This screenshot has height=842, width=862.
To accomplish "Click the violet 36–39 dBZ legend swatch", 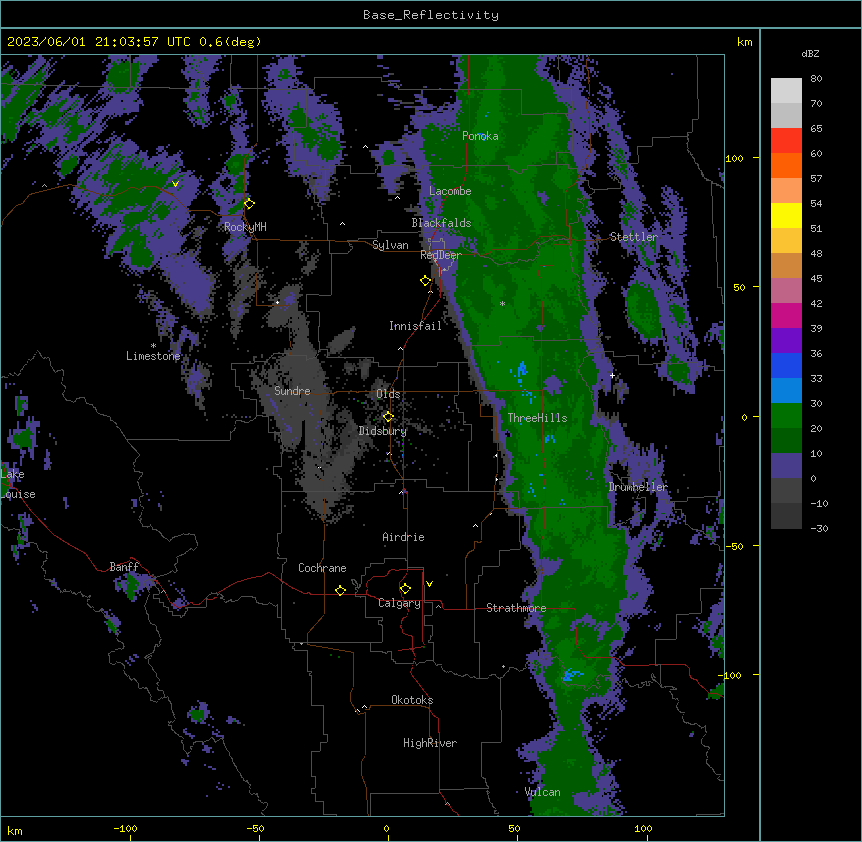I will 786,341.
